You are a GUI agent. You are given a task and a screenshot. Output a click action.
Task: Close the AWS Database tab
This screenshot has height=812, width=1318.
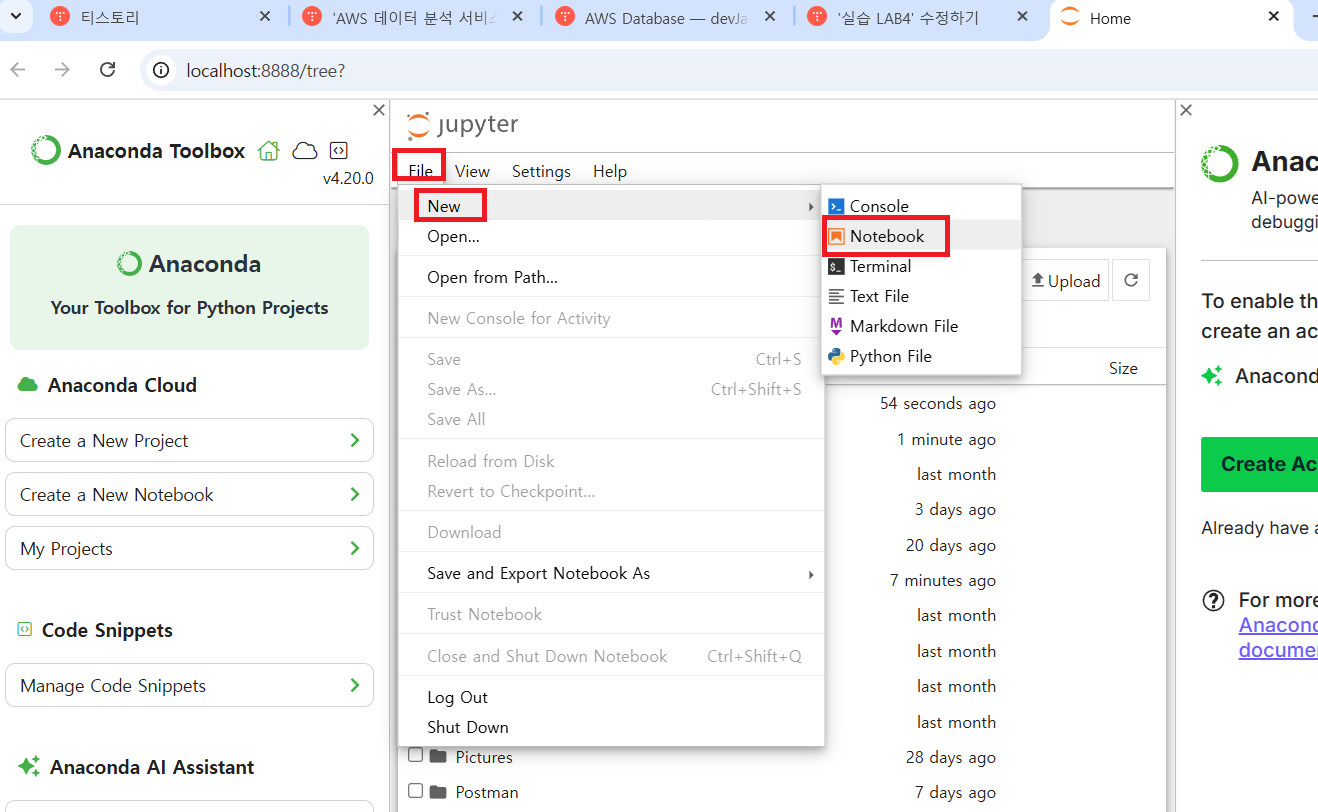(769, 17)
